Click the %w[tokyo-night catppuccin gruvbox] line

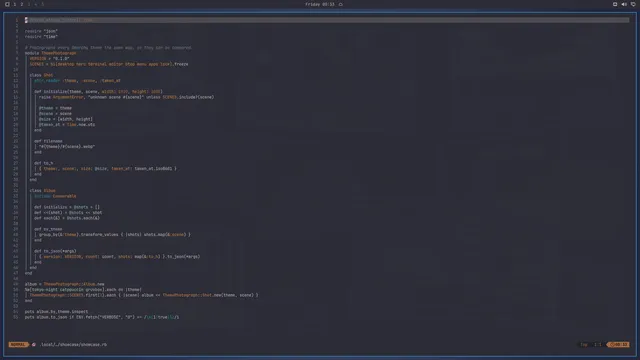coord(83,290)
